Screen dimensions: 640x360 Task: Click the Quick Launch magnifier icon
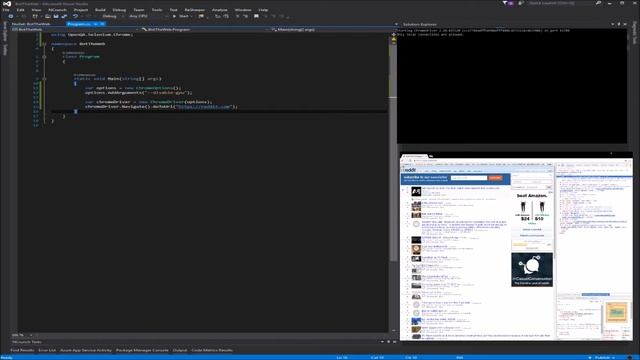598,3
